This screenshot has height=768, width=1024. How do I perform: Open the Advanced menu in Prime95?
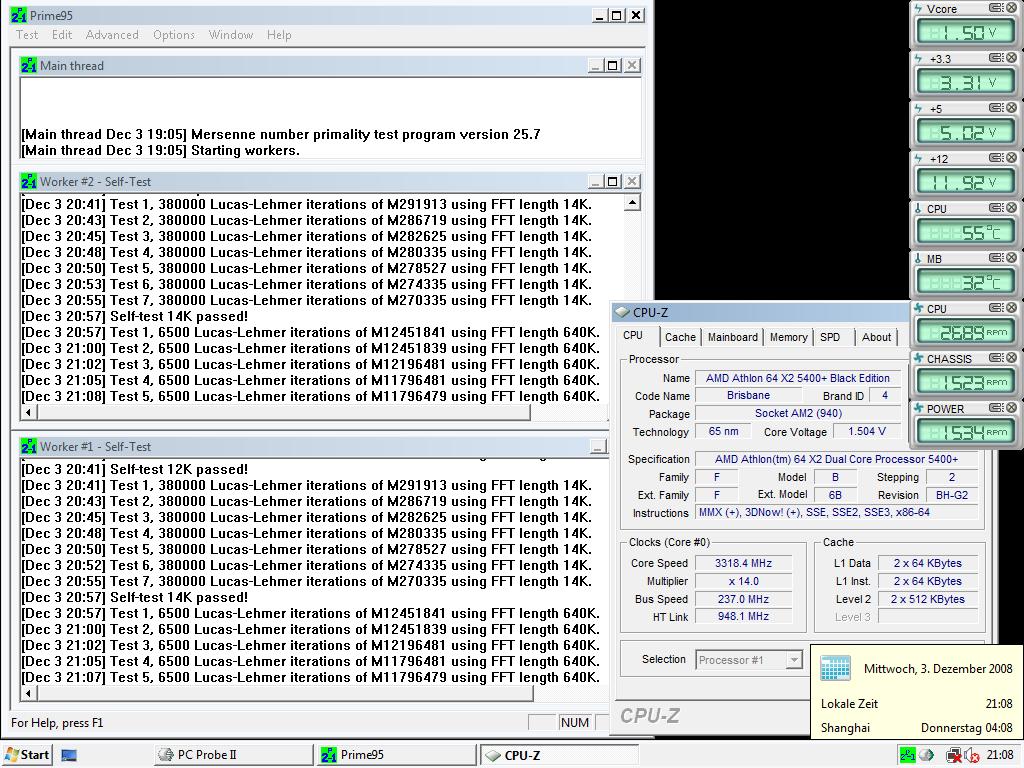(112, 35)
